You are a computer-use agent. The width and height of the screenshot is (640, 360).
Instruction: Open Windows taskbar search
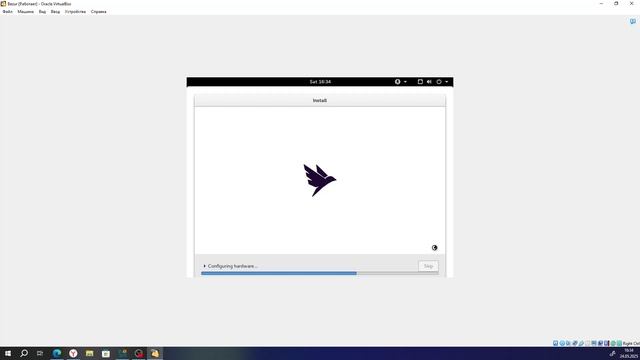pos(24,353)
